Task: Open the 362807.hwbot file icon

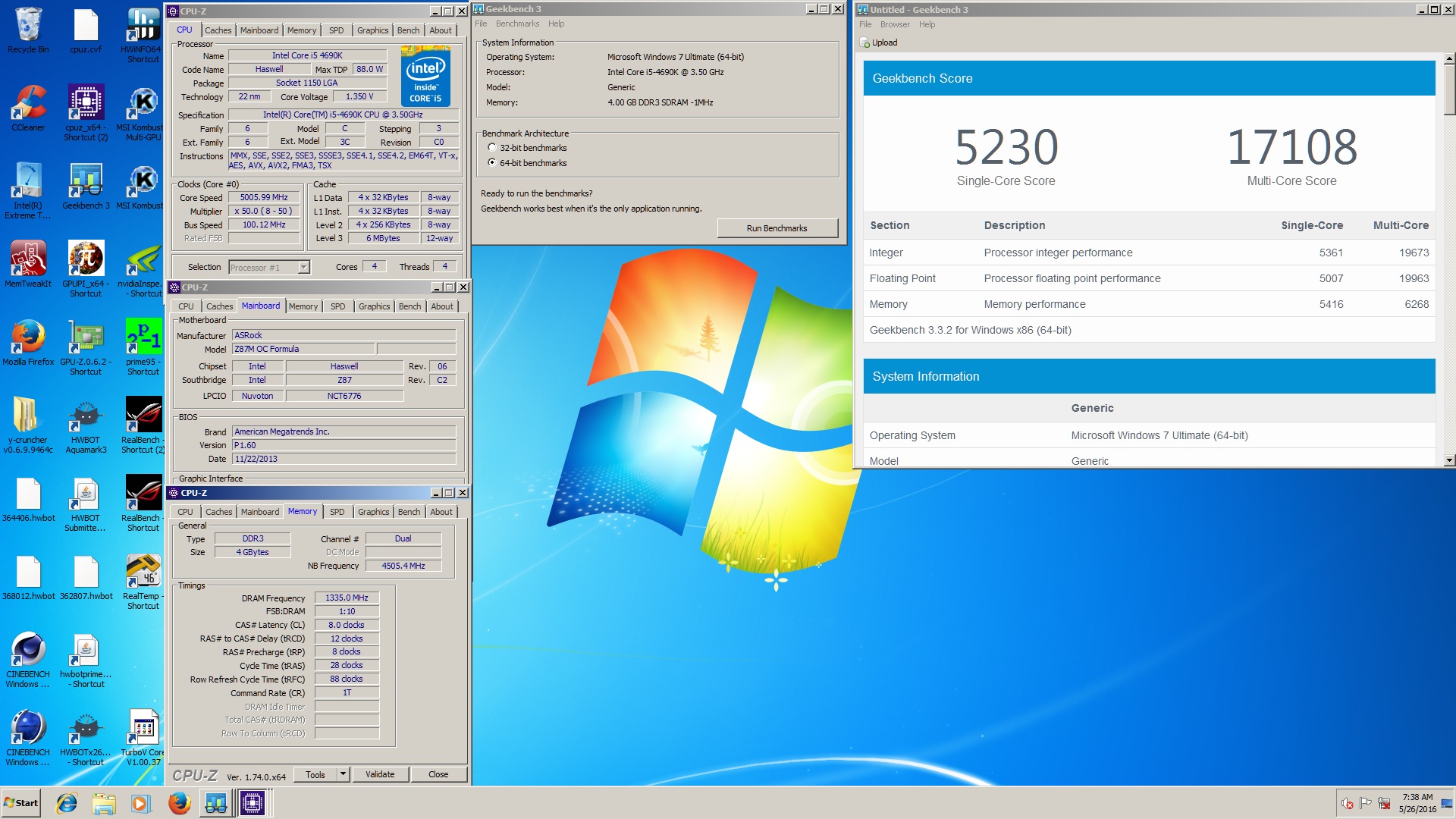Action: (86, 577)
